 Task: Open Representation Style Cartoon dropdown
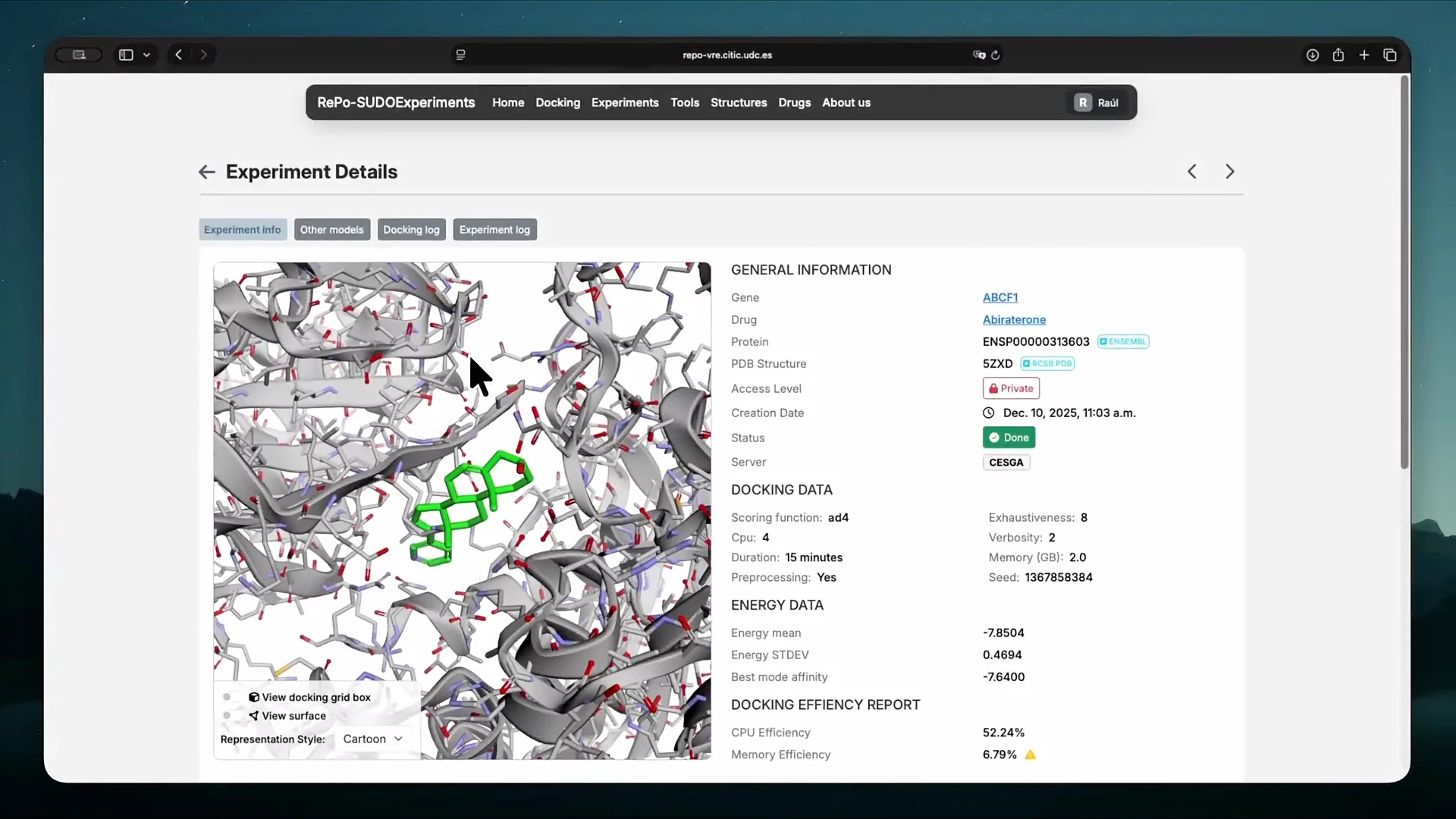tap(372, 739)
